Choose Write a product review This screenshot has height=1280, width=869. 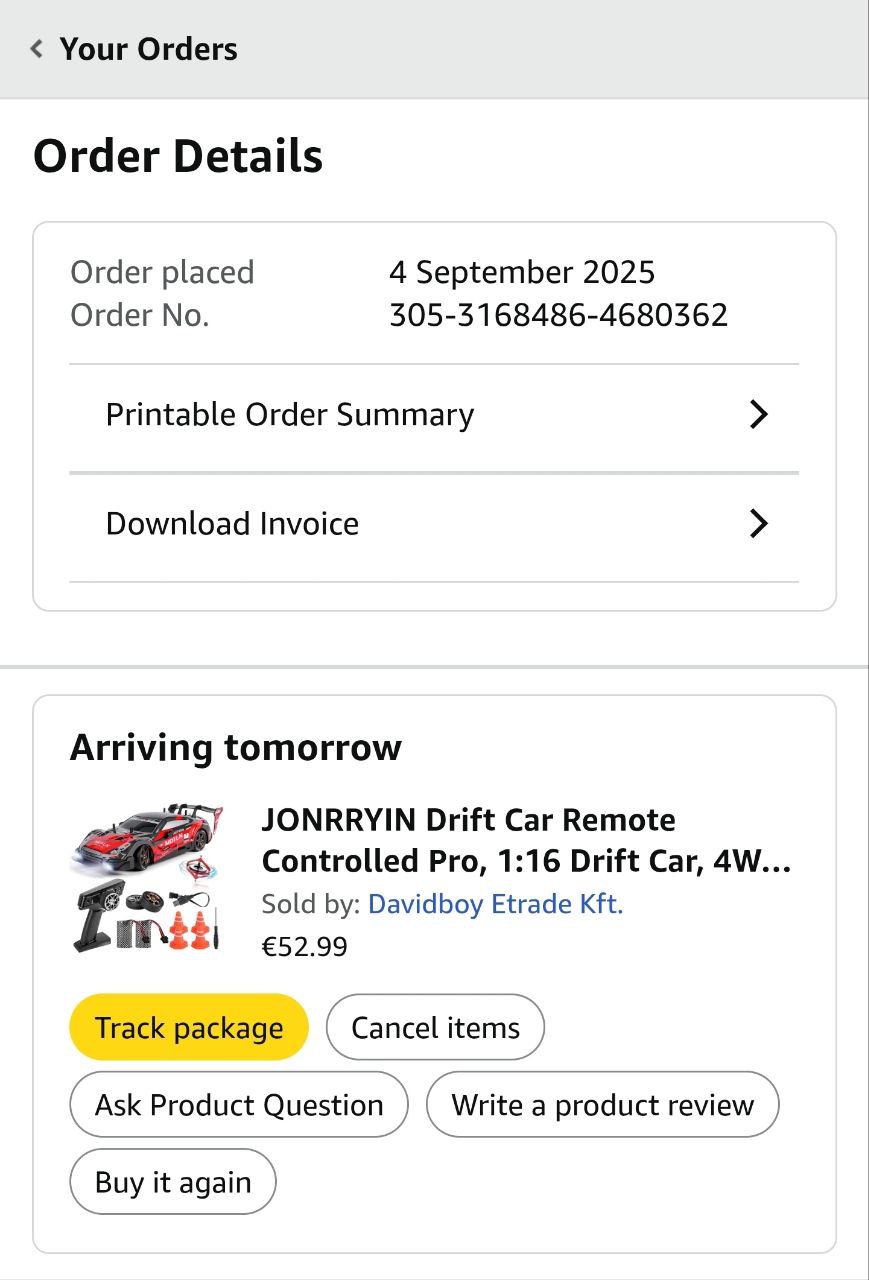602,1105
